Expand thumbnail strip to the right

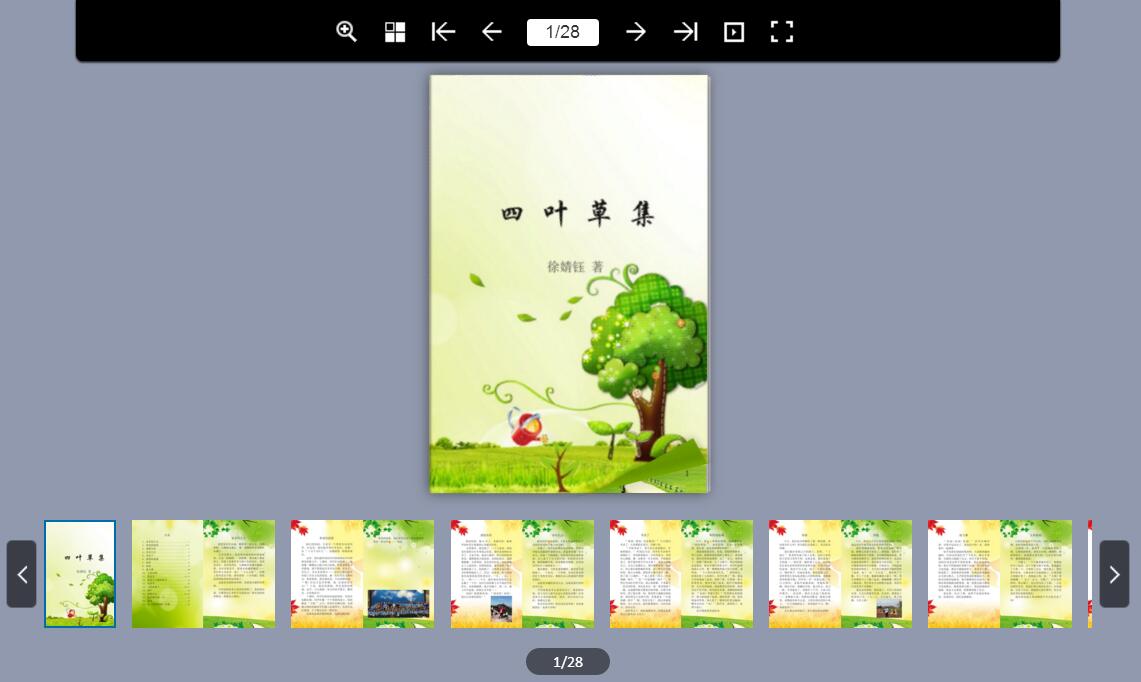click(1114, 574)
